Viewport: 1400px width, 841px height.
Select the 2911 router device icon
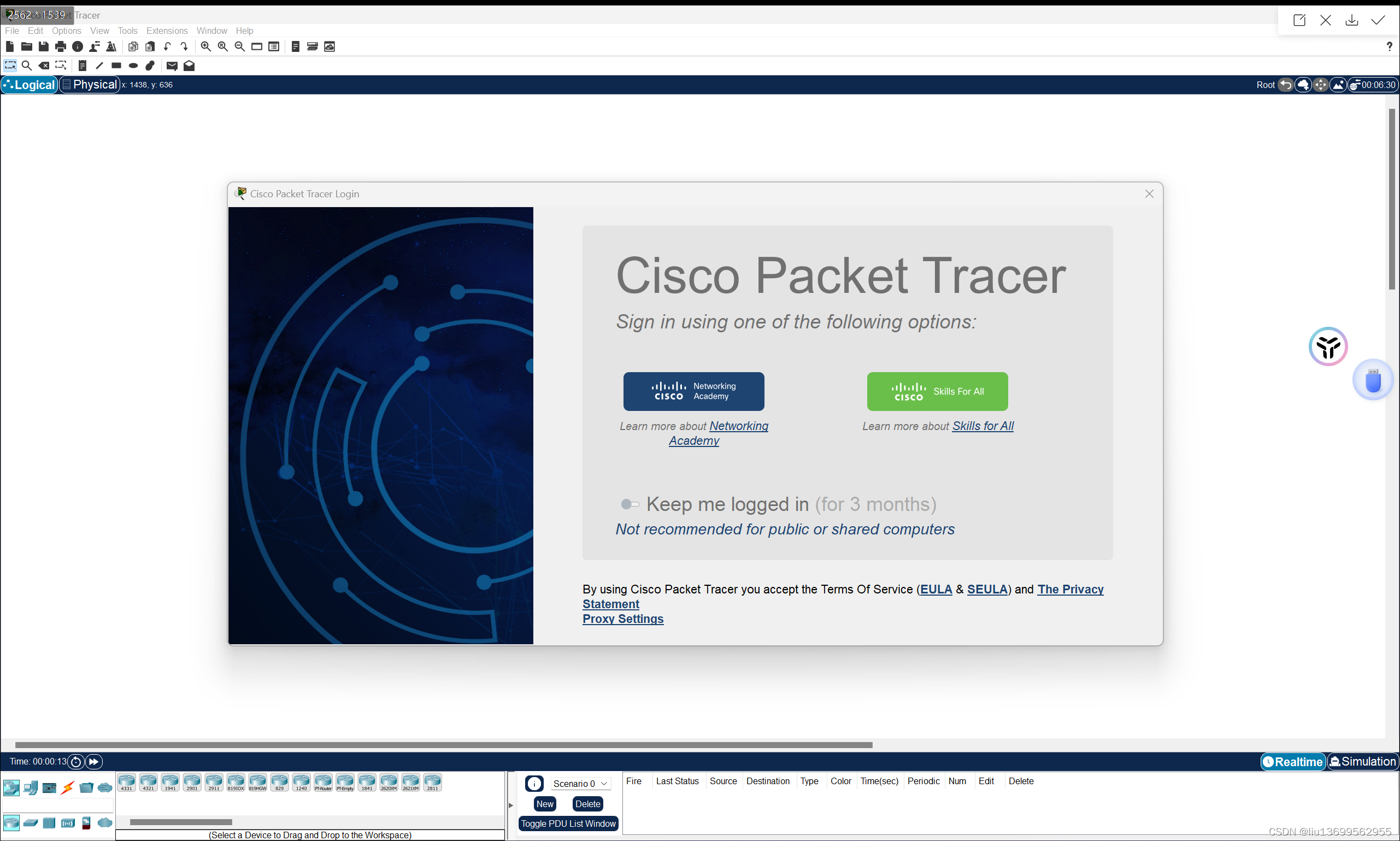click(214, 782)
